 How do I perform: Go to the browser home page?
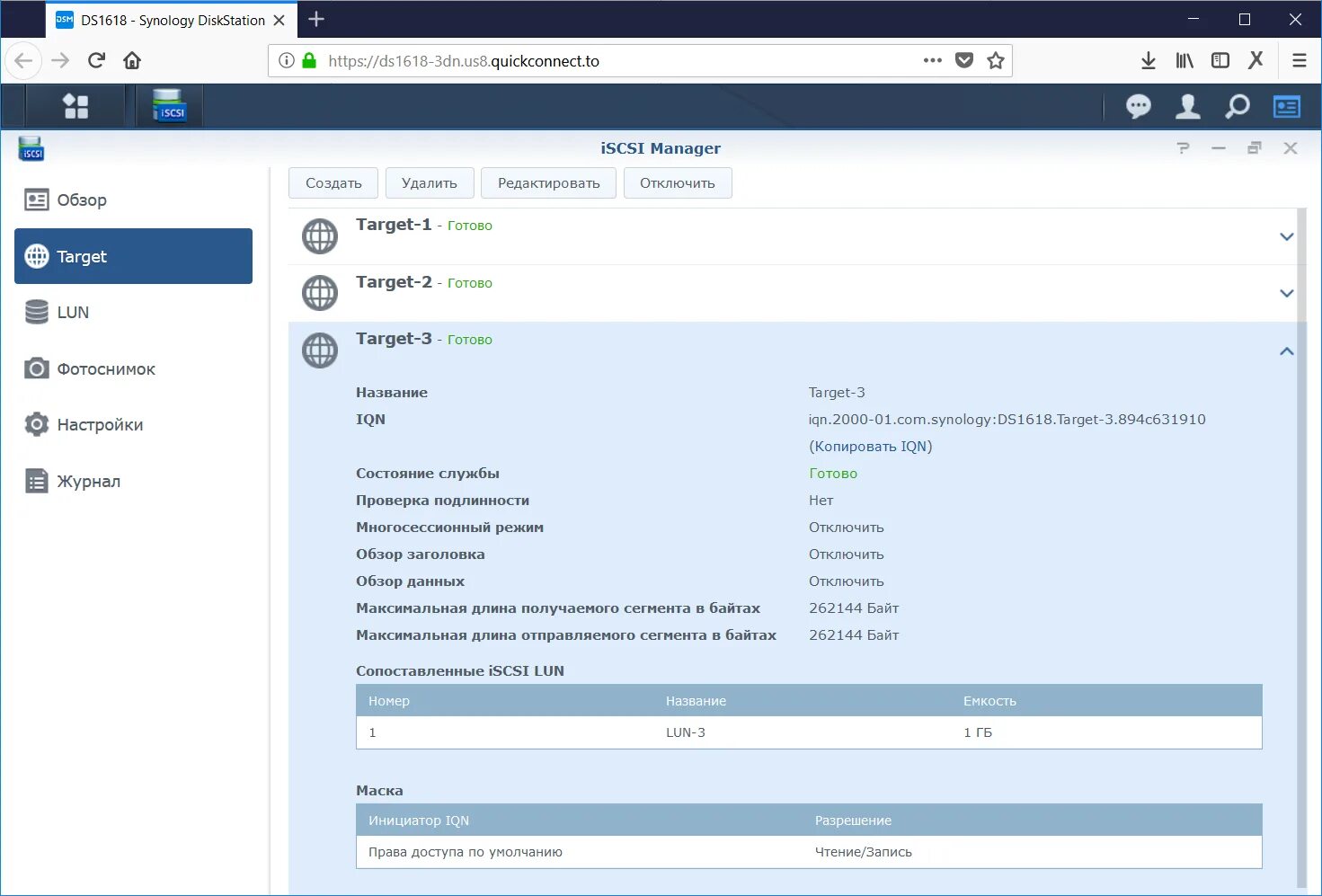[132, 60]
